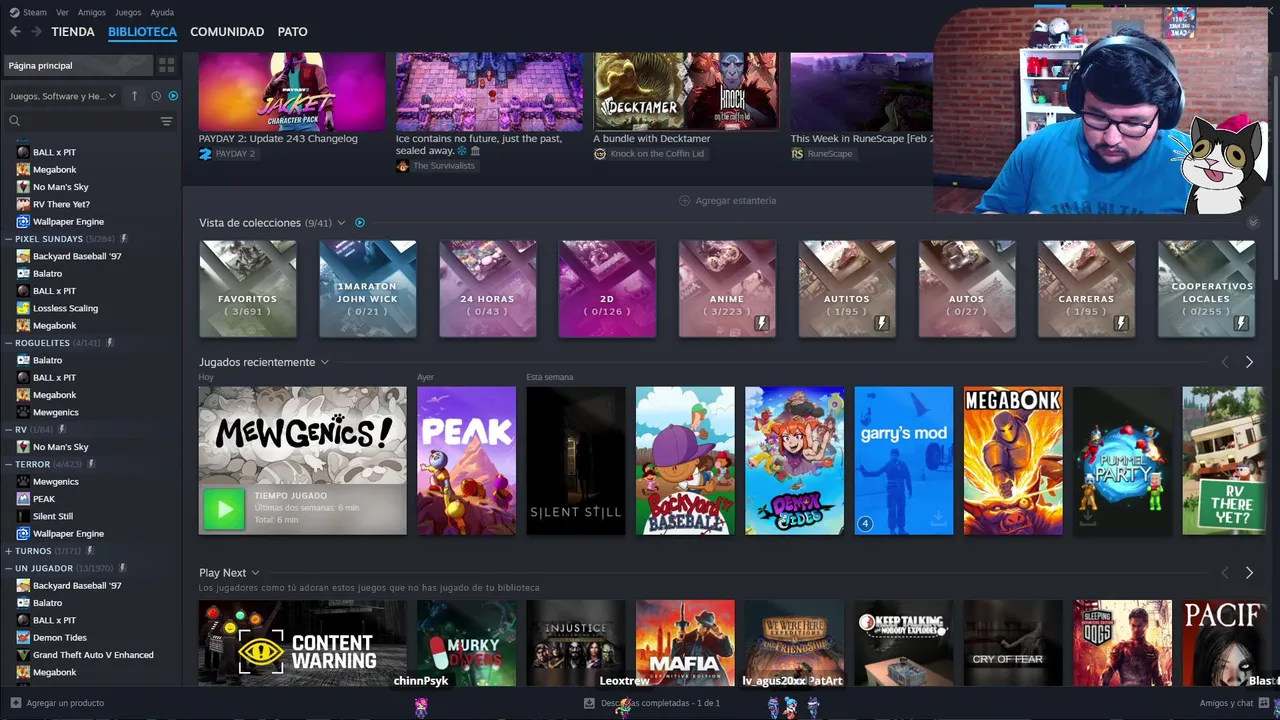The image size is (1280, 720).
Task: Open the Play Next shelf dropdown
Action: click(x=256, y=573)
